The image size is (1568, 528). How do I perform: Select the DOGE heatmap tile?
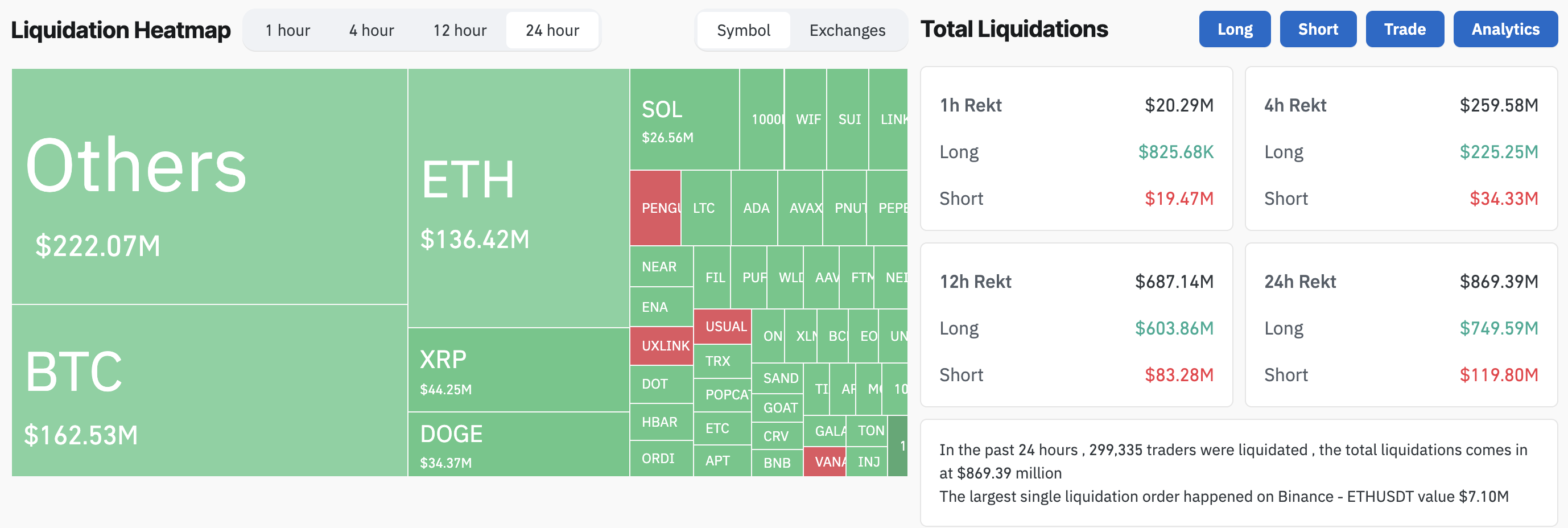coord(518,444)
